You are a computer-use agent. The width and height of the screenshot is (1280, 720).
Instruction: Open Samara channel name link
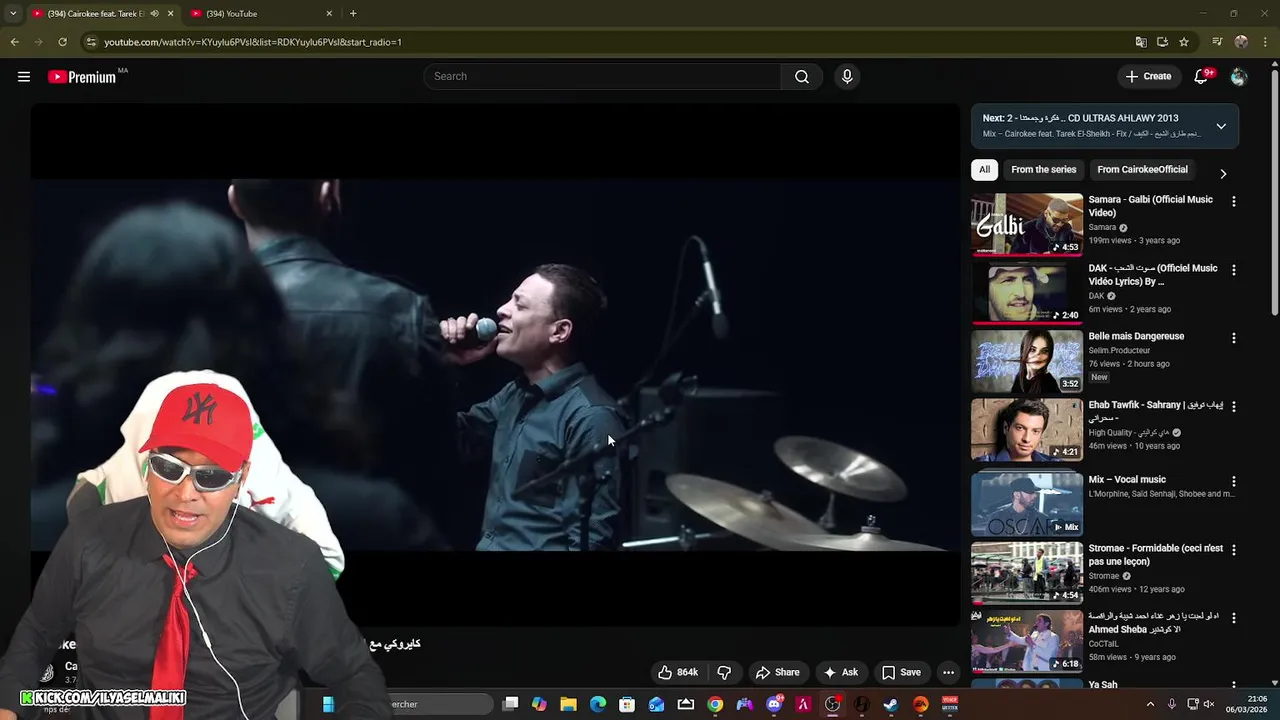coord(1102,228)
